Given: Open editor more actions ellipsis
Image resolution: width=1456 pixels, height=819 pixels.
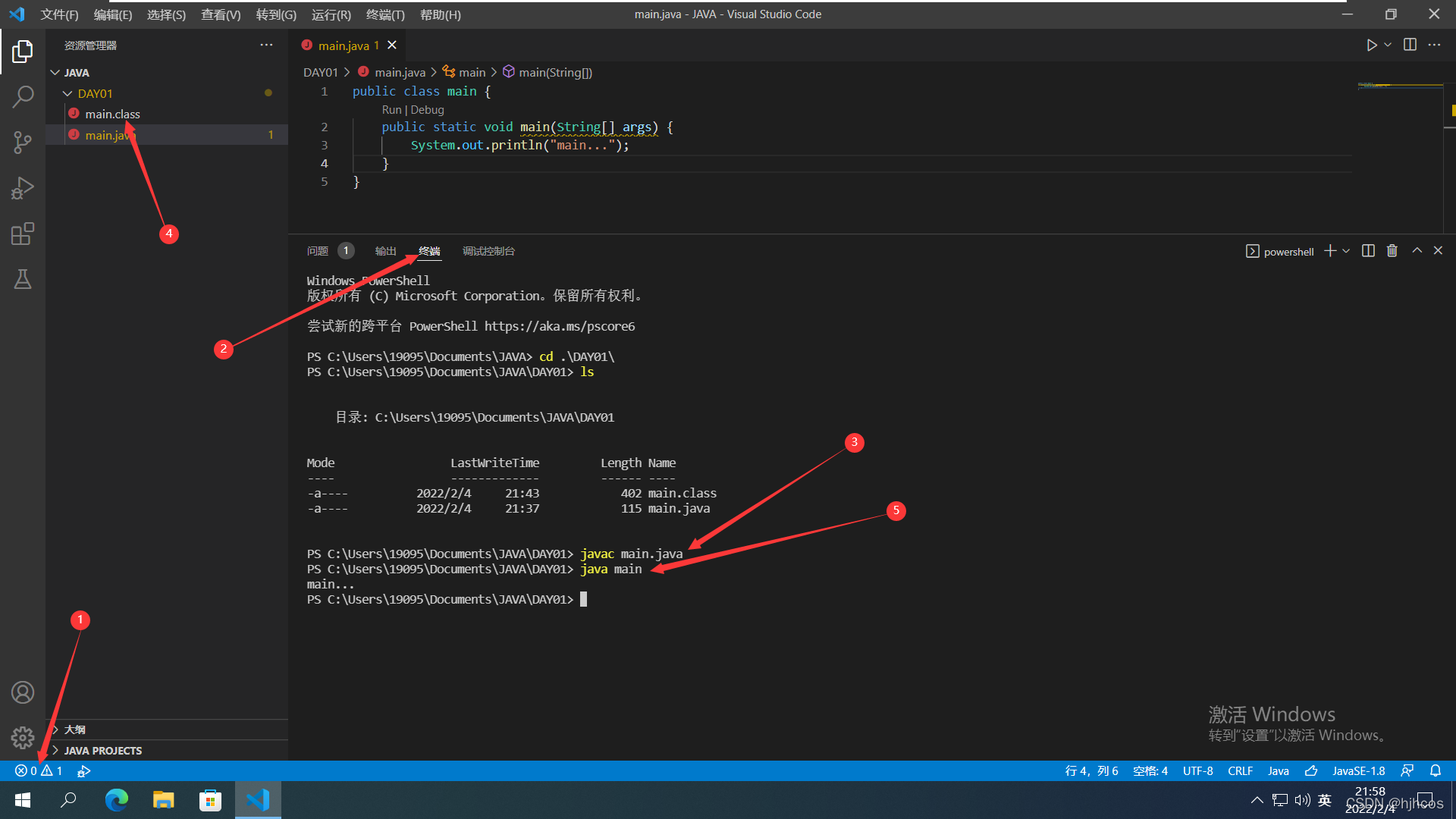Looking at the screenshot, I should 1434,45.
